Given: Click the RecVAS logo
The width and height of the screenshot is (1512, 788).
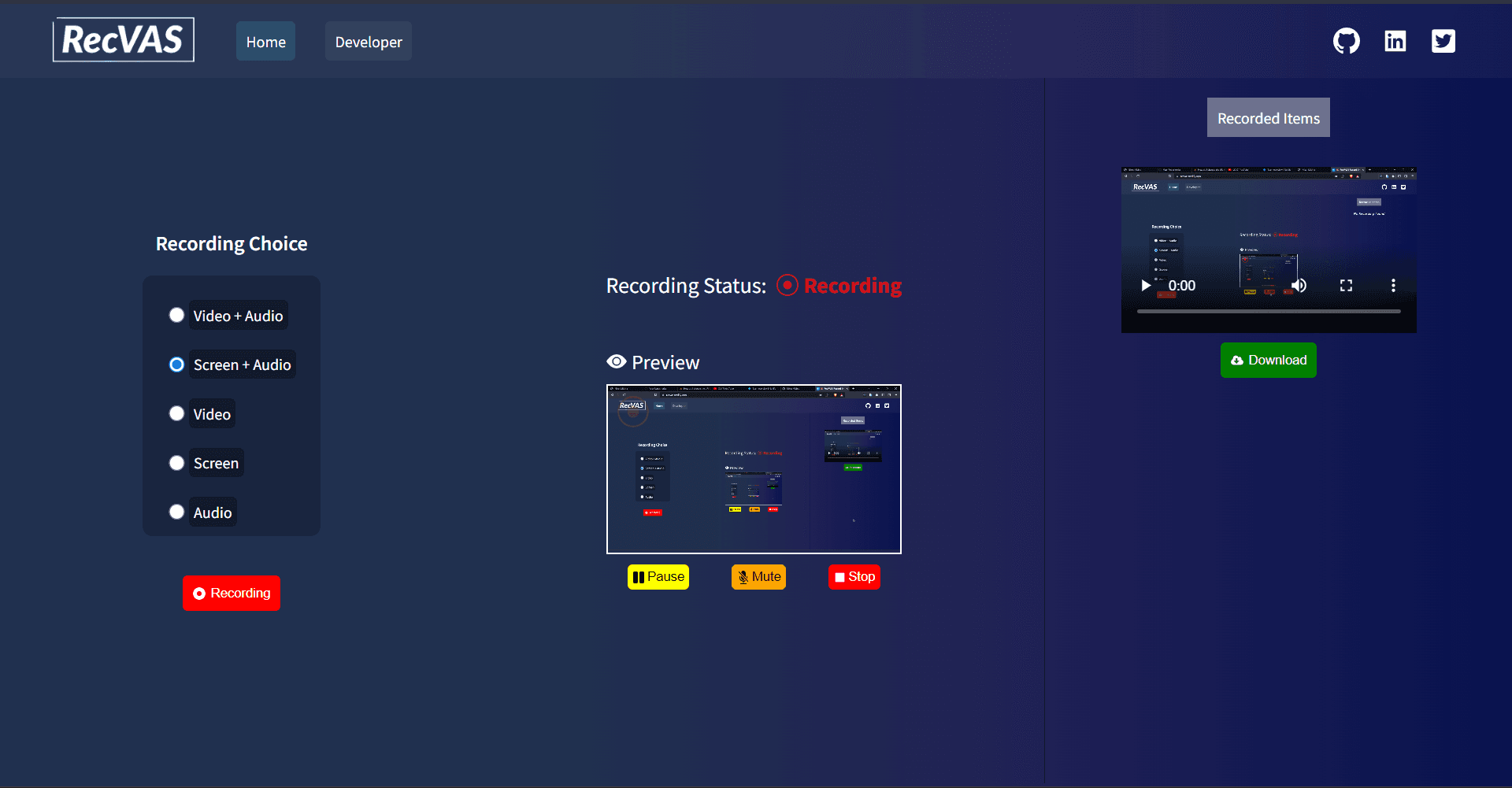Looking at the screenshot, I should coord(124,39).
